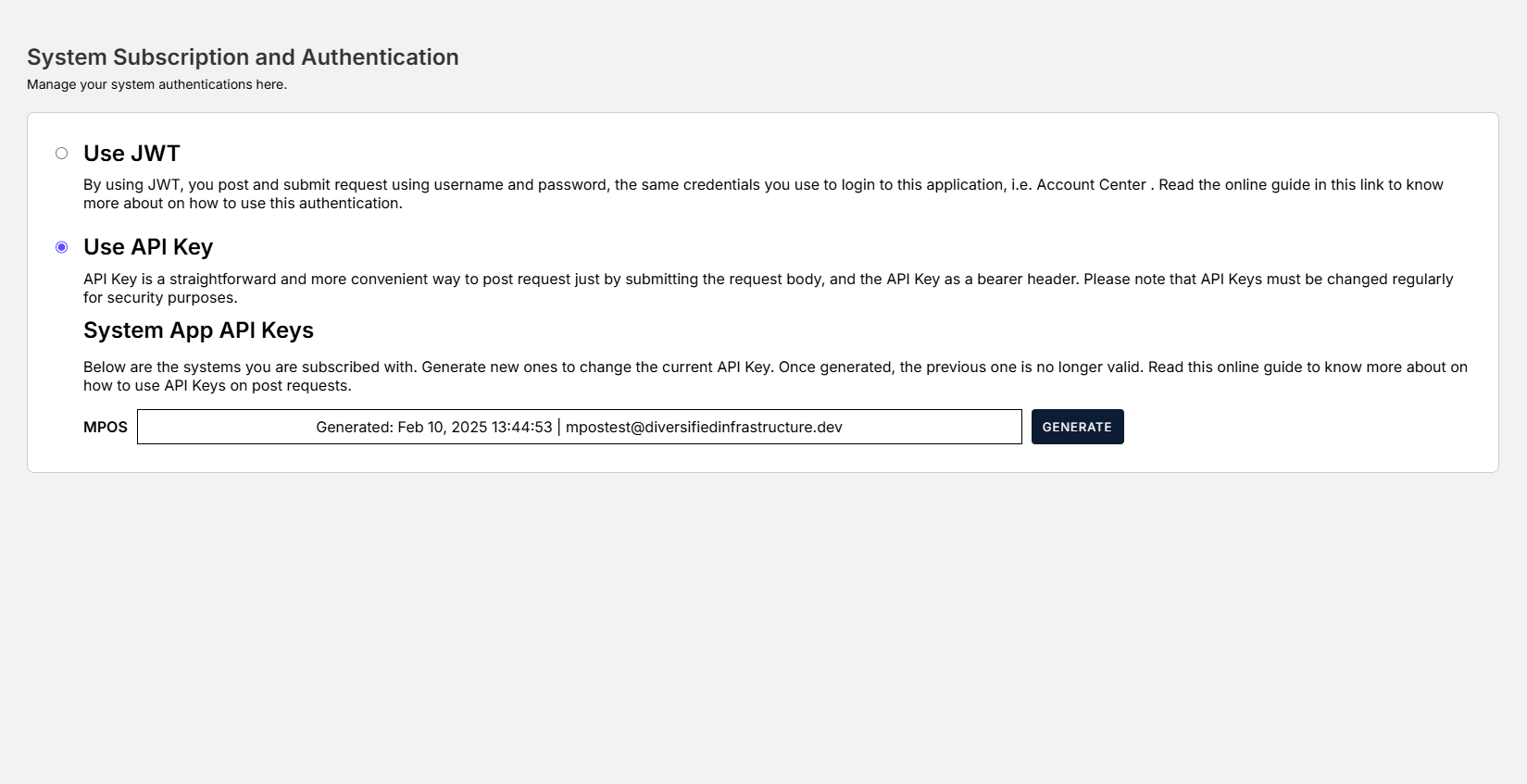This screenshot has height=784, width=1527.
Task: Select the Use API Key radio button
Action: (61, 247)
